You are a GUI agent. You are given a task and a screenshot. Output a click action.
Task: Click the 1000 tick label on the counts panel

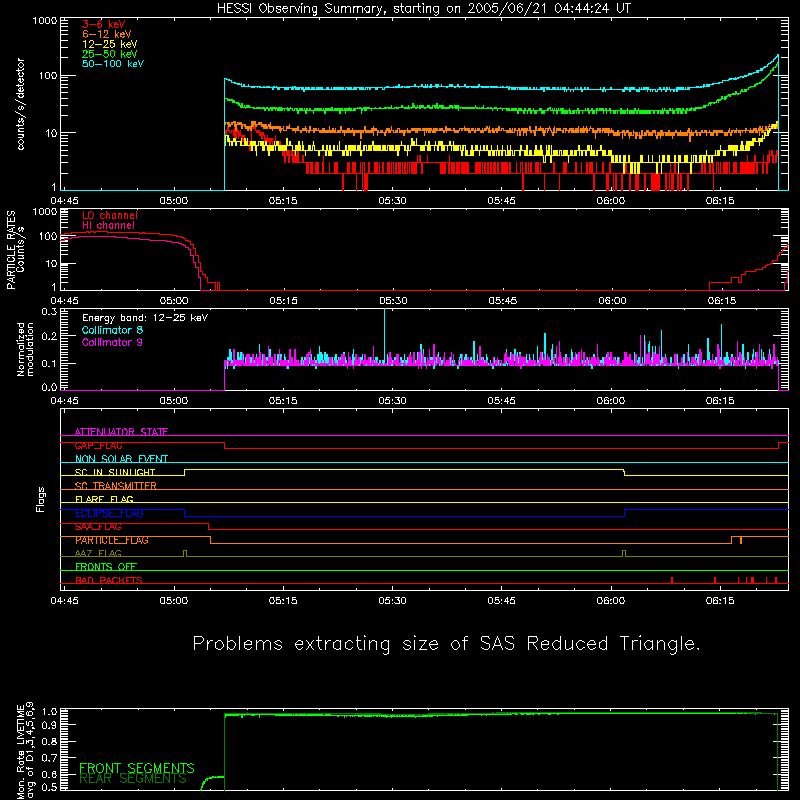coord(45,21)
